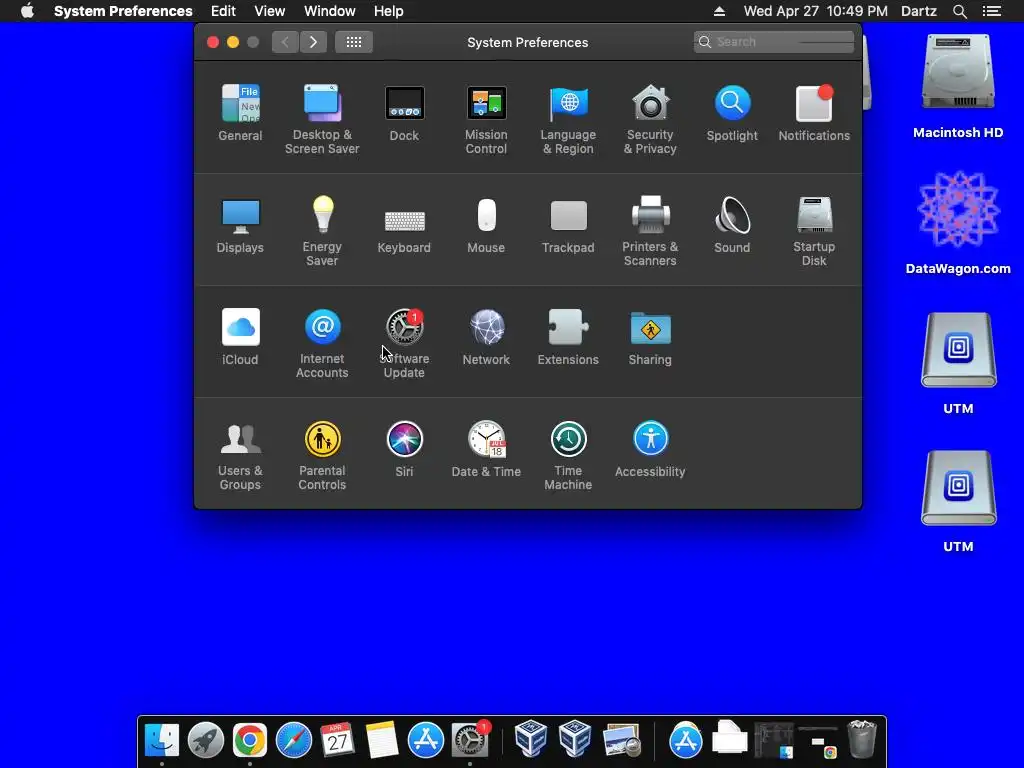Screen dimensions: 1024x768
Task: Open the Dartz user menu
Action: 919,11
